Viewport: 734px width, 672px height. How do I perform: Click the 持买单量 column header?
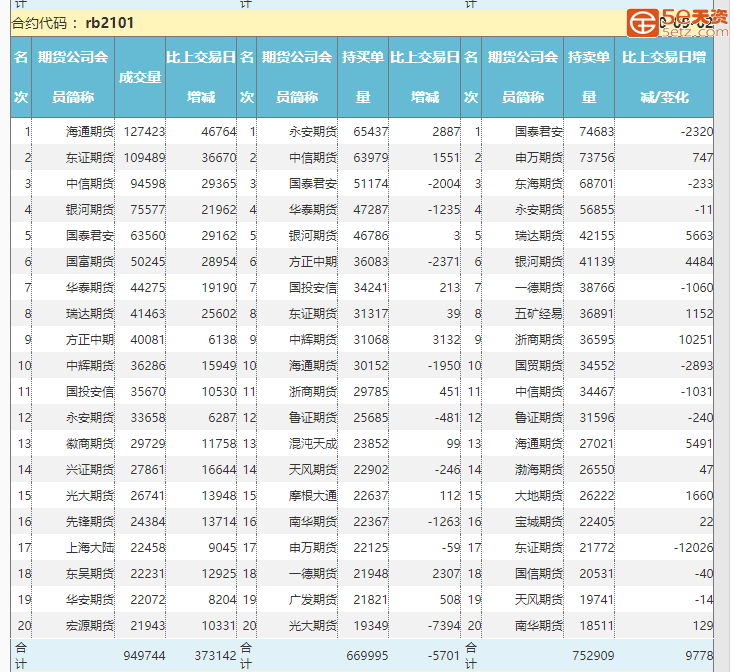(x=363, y=77)
